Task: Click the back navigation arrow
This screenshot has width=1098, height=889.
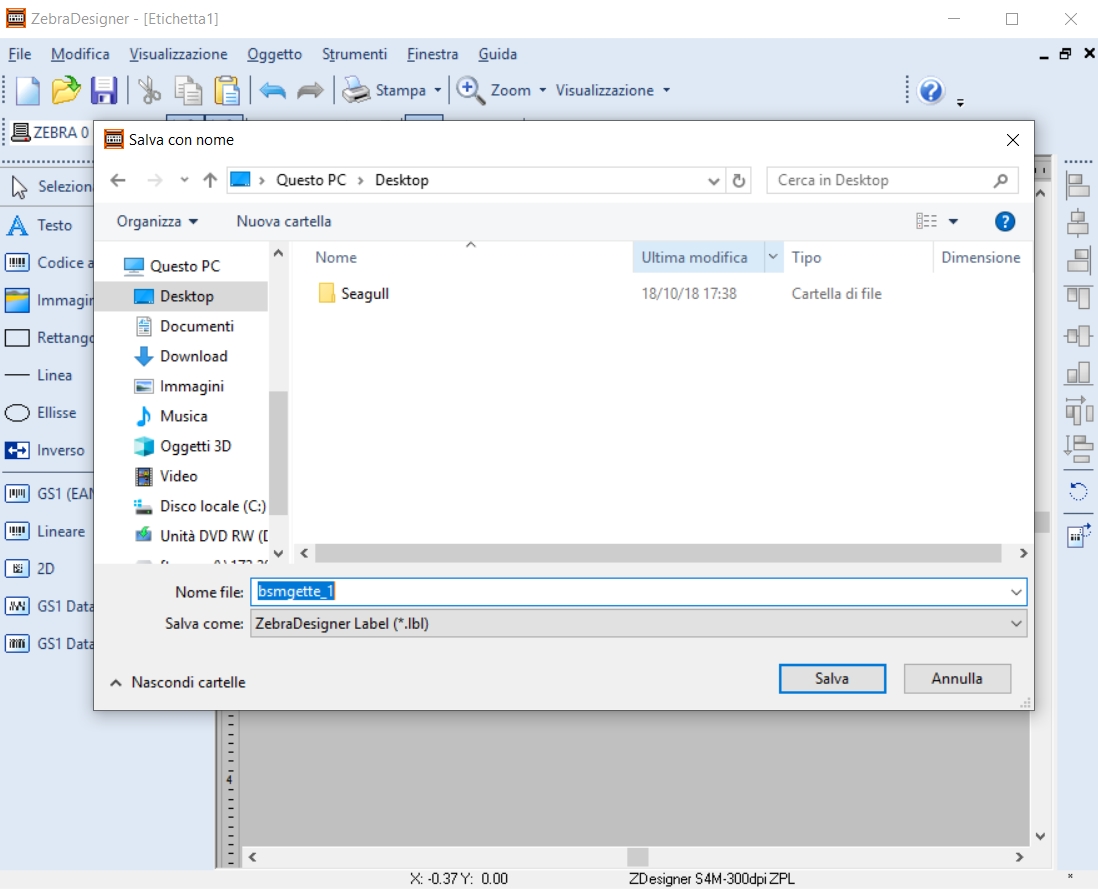Action: click(118, 181)
